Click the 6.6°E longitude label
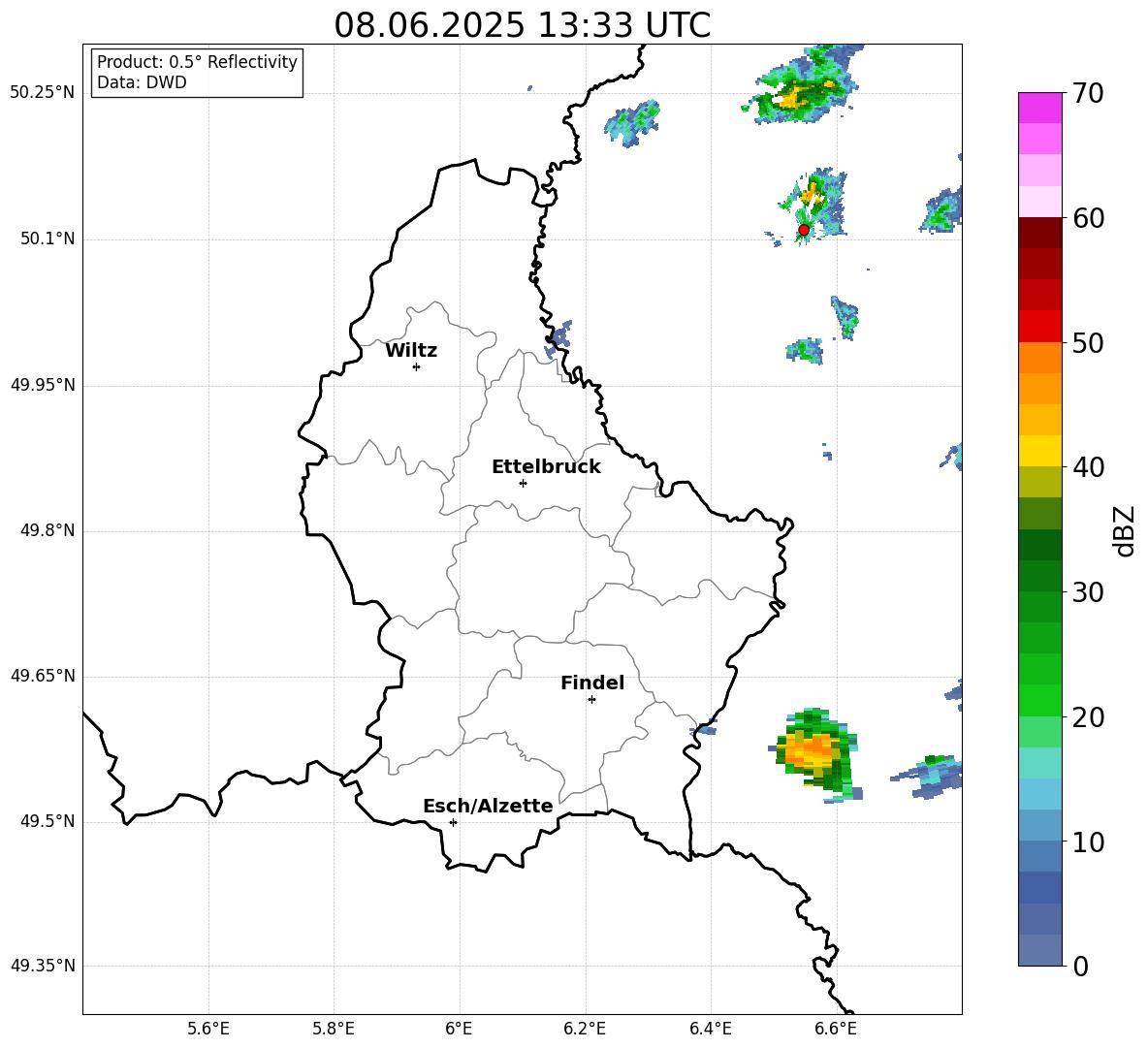This screenshot has height=1048, width=1148. click(x=836, y=1029)
